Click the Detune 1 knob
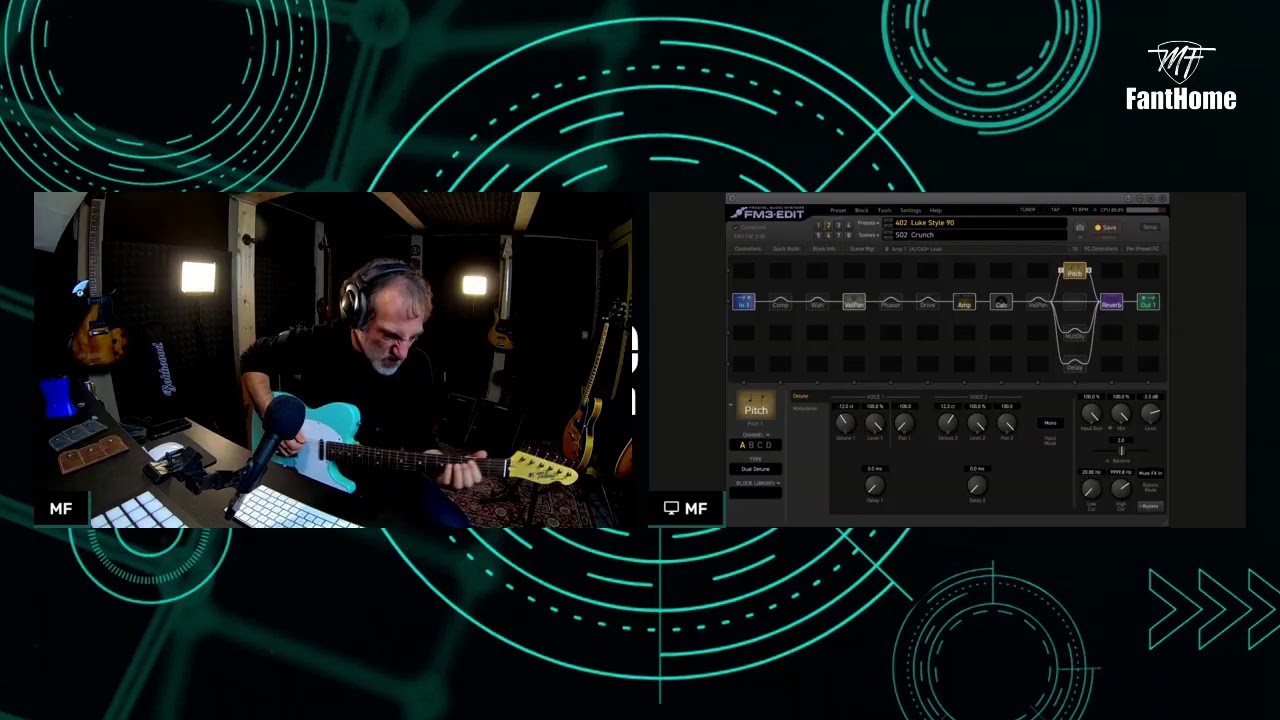The image size is (1280, 720). coord(845,423)
